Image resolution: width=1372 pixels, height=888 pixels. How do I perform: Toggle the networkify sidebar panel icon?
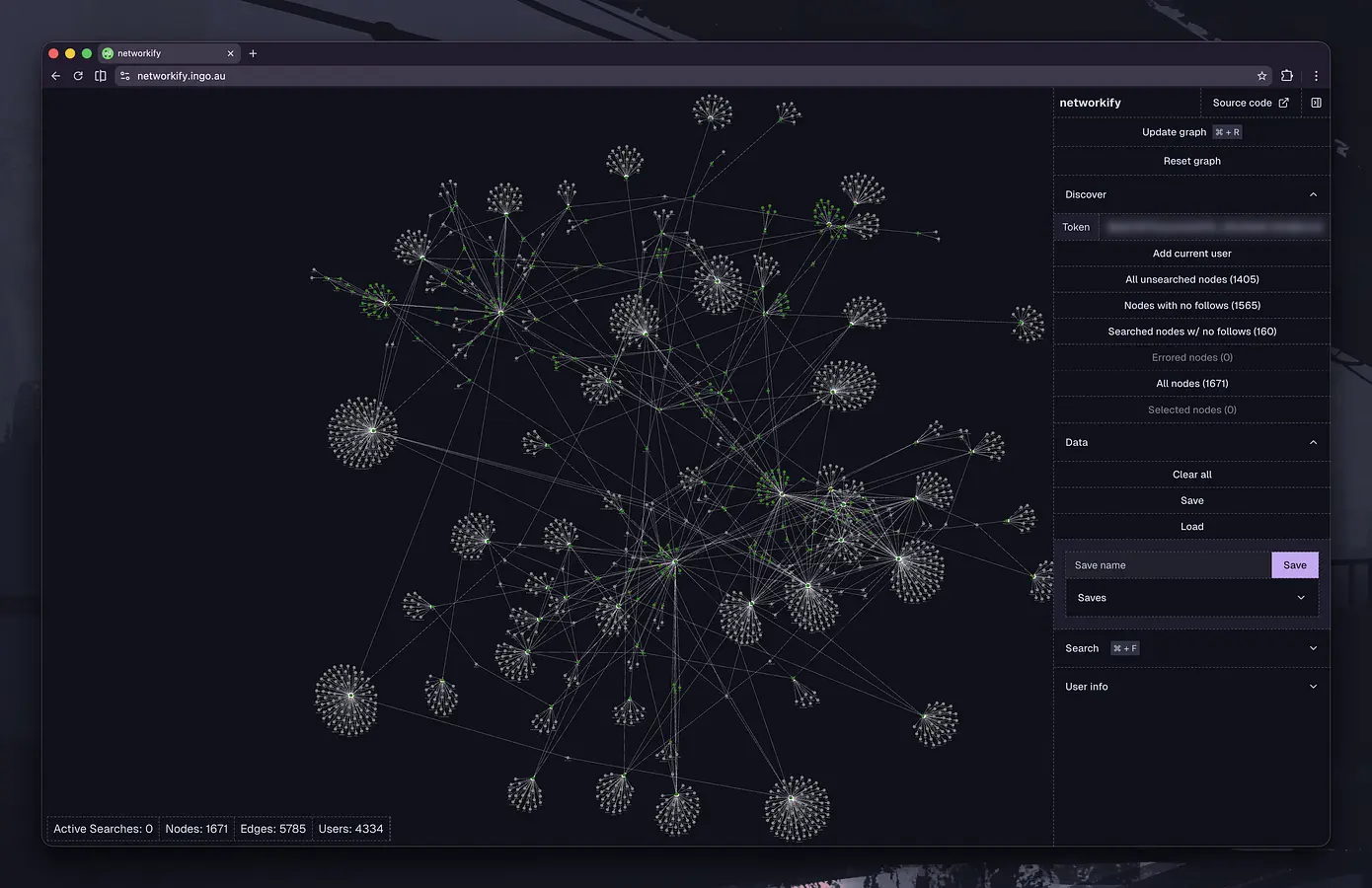point(1316,103)
